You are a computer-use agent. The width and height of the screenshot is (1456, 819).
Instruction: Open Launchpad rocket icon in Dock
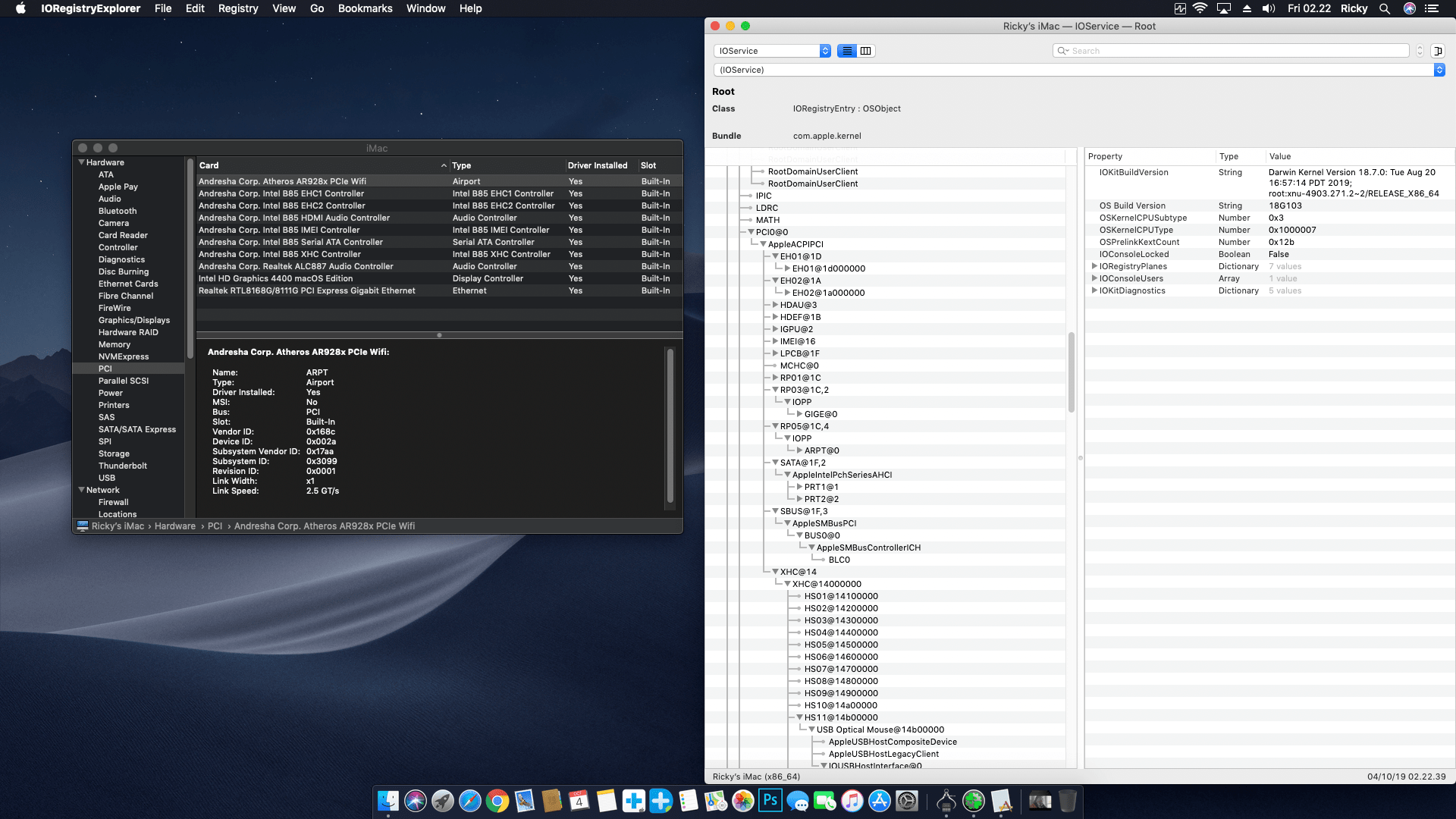pyautogui.click(x=443, y=801)
